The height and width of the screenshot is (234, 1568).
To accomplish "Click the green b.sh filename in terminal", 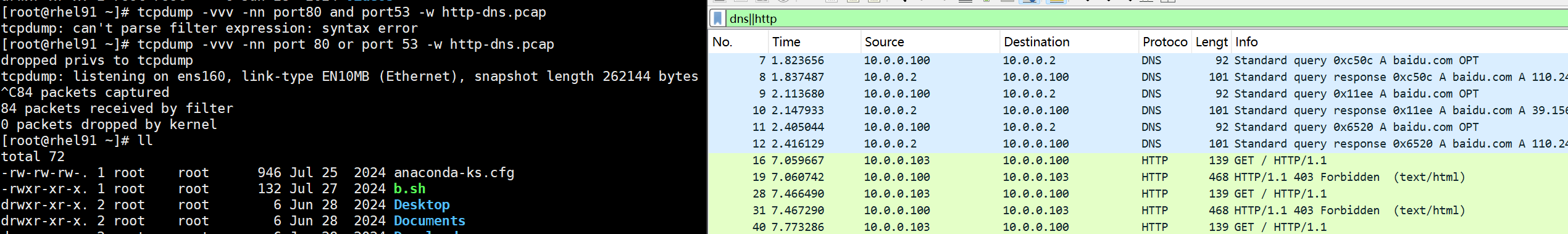I will tap(410, 189).
